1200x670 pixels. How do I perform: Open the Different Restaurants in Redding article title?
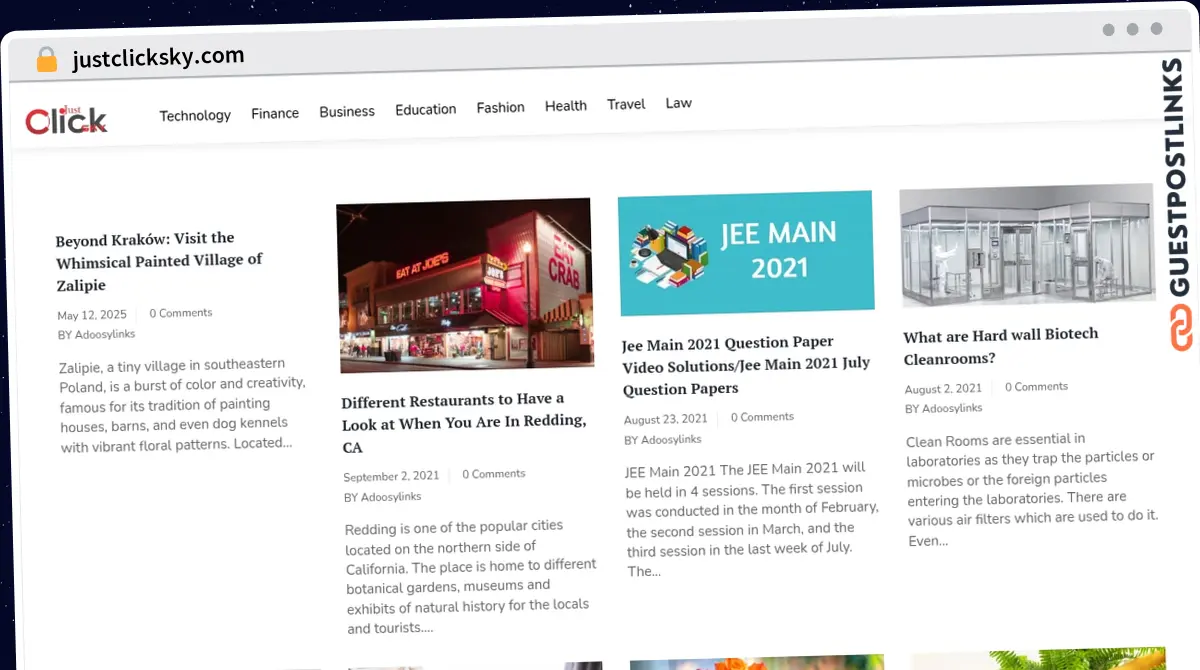[463, 422]
